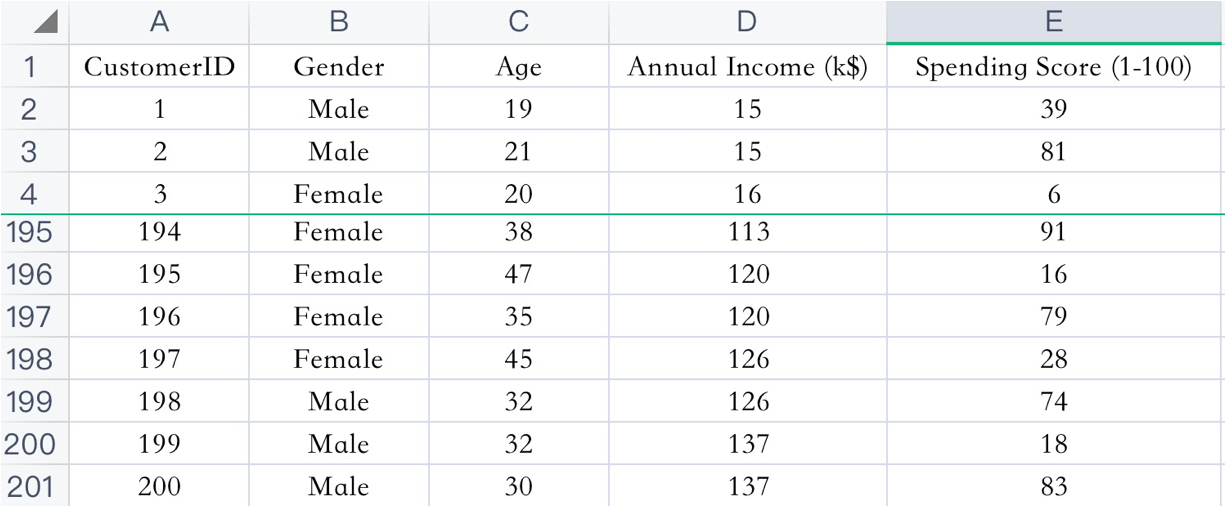Select column A header
Screen dimensions: 1226x506
pyautogui.click(x=159, y=22)
